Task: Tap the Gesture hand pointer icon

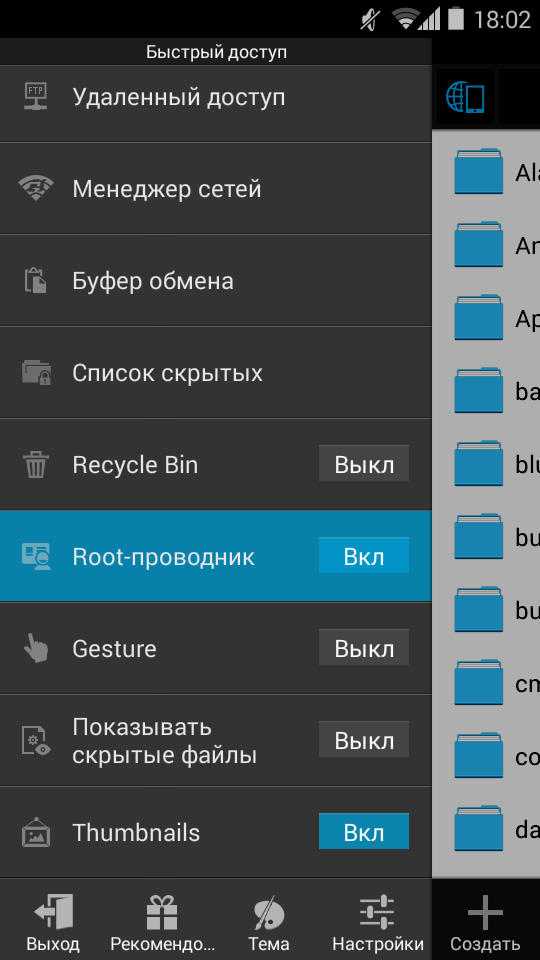Action: click(x=36, y=648)
